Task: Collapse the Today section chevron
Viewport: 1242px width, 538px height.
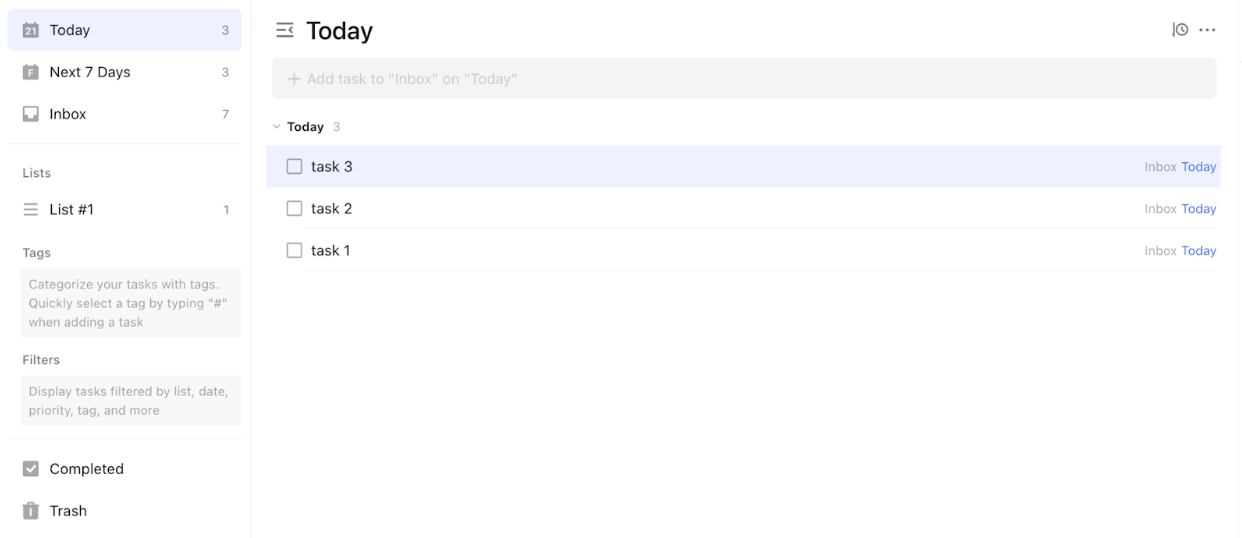Action: pyautogui.click(x=277, y=127)
